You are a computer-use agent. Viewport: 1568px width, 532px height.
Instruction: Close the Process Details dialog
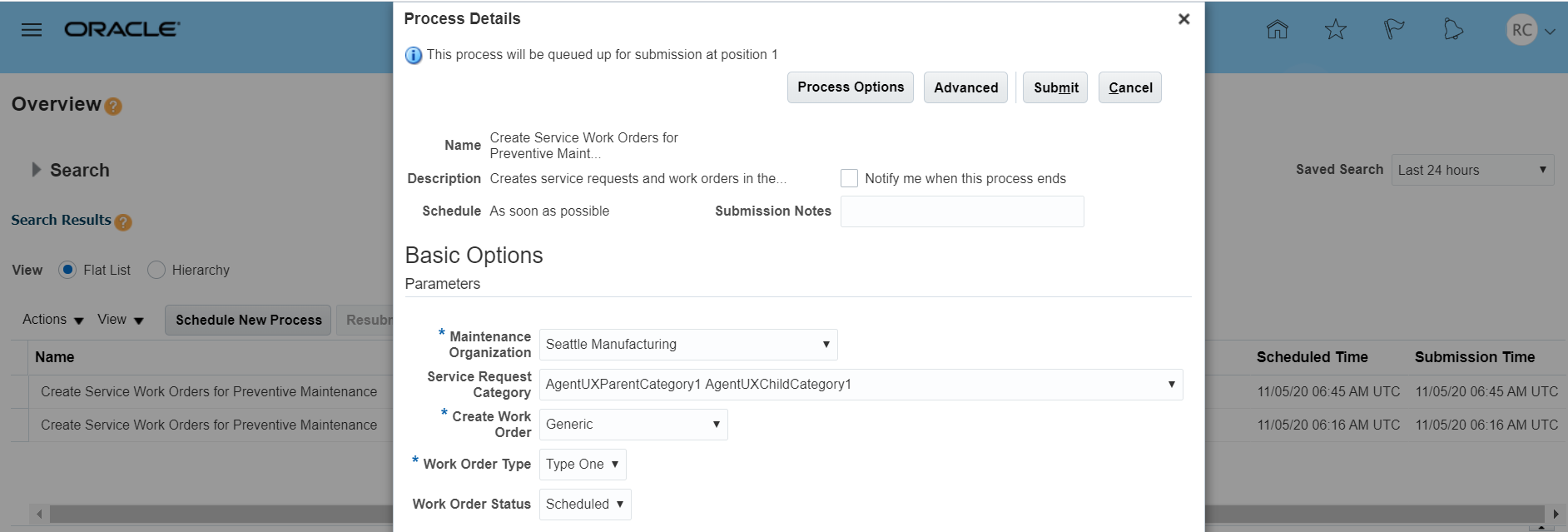[1183, 19]
